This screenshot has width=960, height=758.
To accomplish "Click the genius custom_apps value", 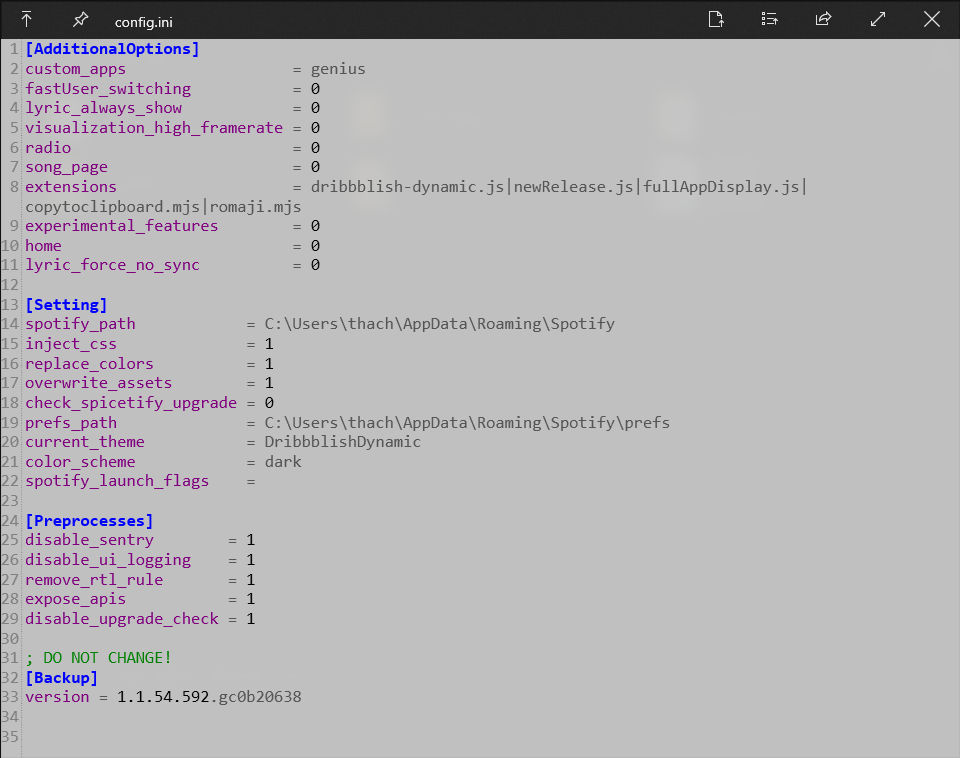I will 338,68.
